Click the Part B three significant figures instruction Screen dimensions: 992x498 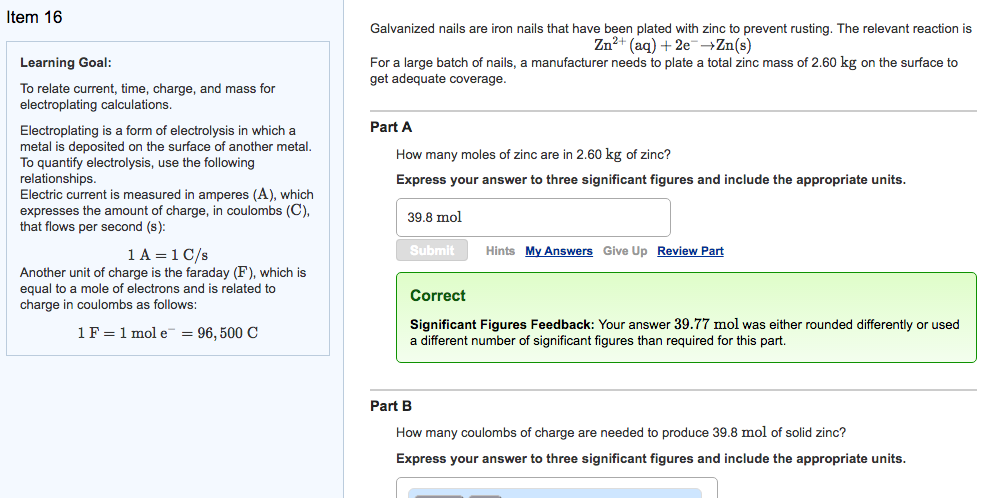click(x=650, y=459)
